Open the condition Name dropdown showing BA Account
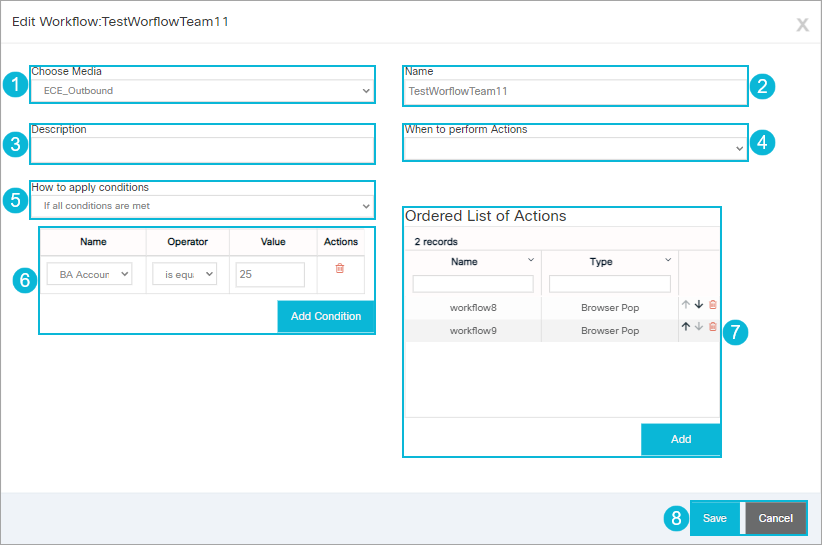 (89, 274)
